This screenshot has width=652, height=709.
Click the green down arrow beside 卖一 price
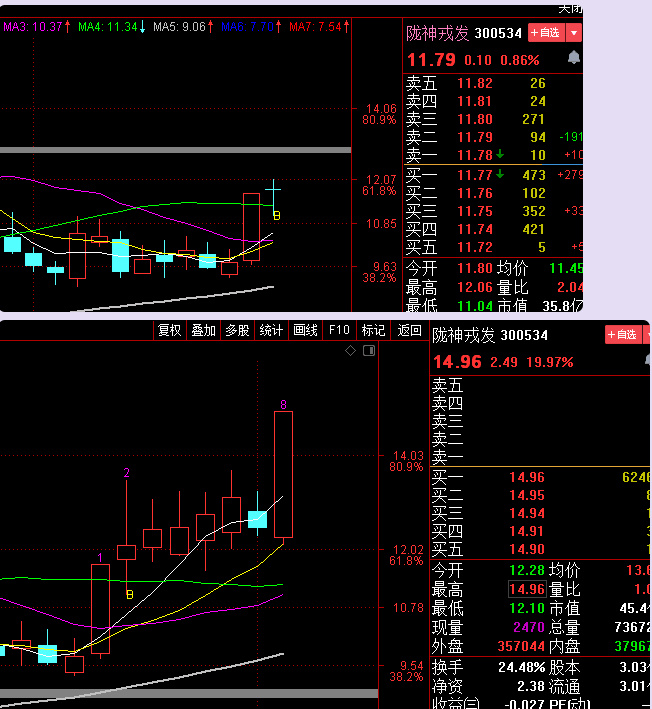pos(499,155)
